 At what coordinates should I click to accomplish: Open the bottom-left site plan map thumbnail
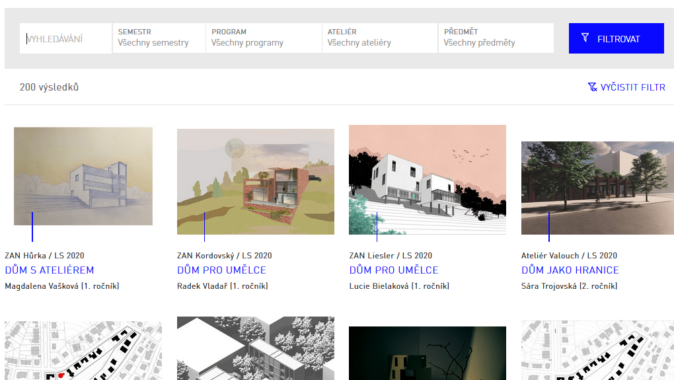tap(83, 350)
